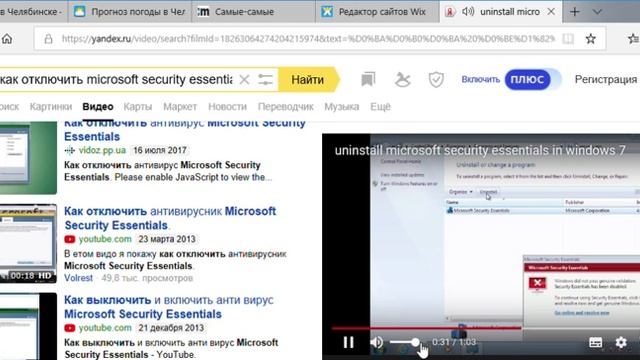
Task: Adjust the video volume slider
Action: pyautogui.click(x=404, y=342)
